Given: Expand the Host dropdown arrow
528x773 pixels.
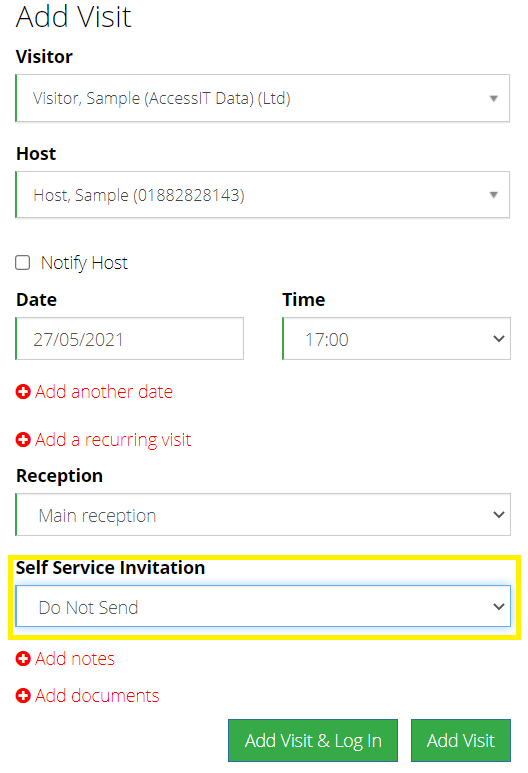Looking at the screenshot, I should (493, 195).
